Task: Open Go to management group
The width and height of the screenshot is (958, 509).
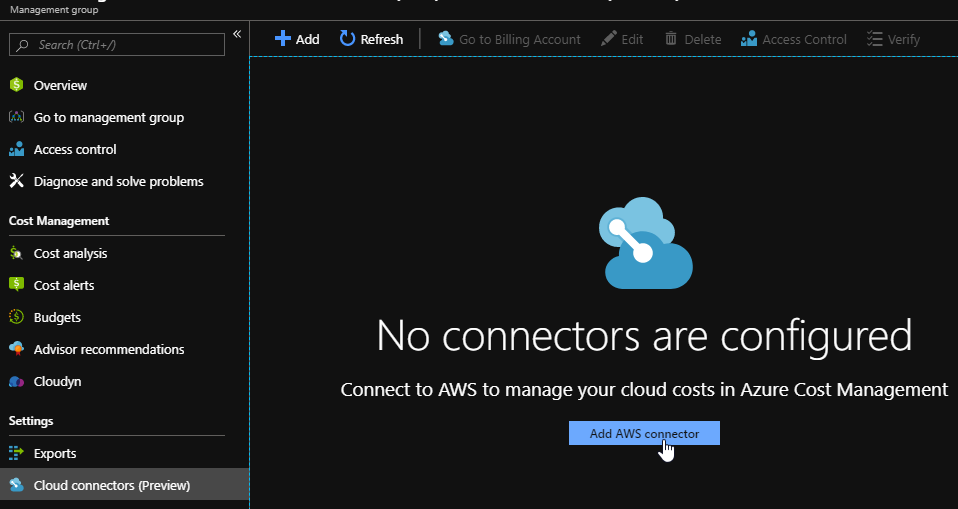Action: 108,117
